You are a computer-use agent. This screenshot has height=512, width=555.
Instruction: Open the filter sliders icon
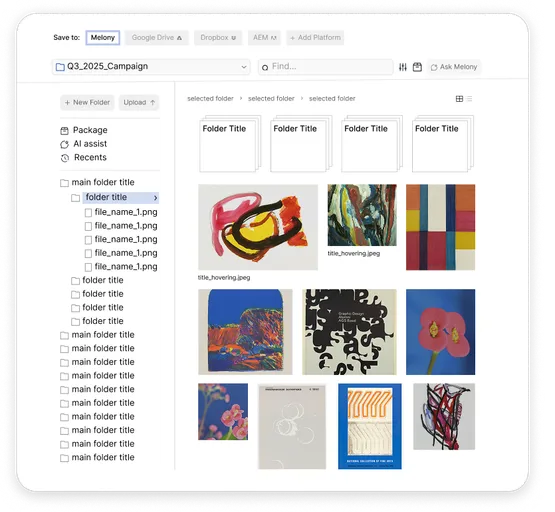(x=402, y=67)
